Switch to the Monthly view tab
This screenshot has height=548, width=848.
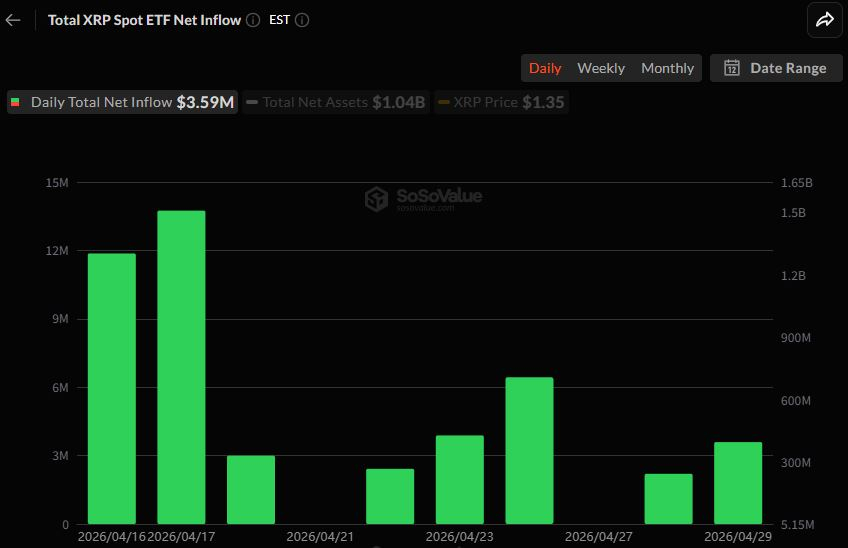667,68
